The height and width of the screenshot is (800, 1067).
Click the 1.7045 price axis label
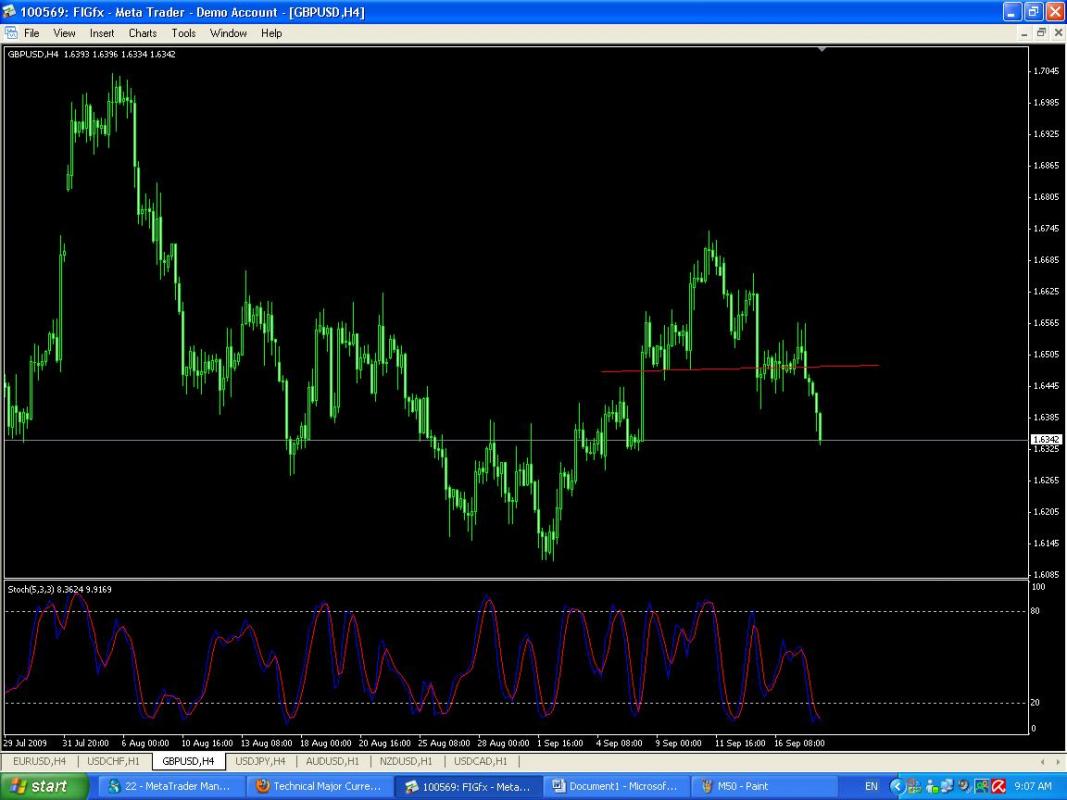tap(1046, 71)
